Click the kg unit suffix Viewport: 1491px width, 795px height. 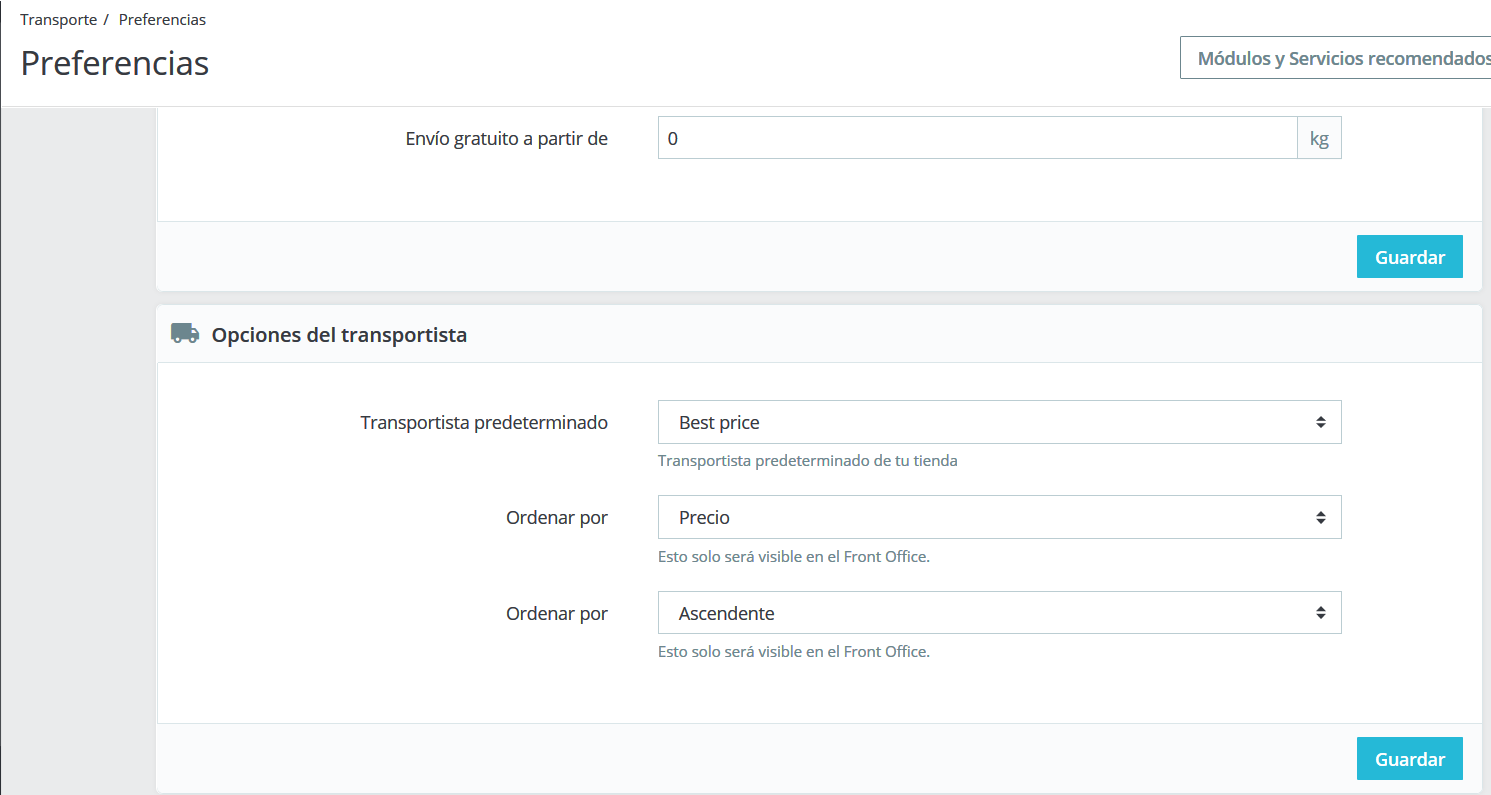pyautogui.click(x=1319, y=139)
